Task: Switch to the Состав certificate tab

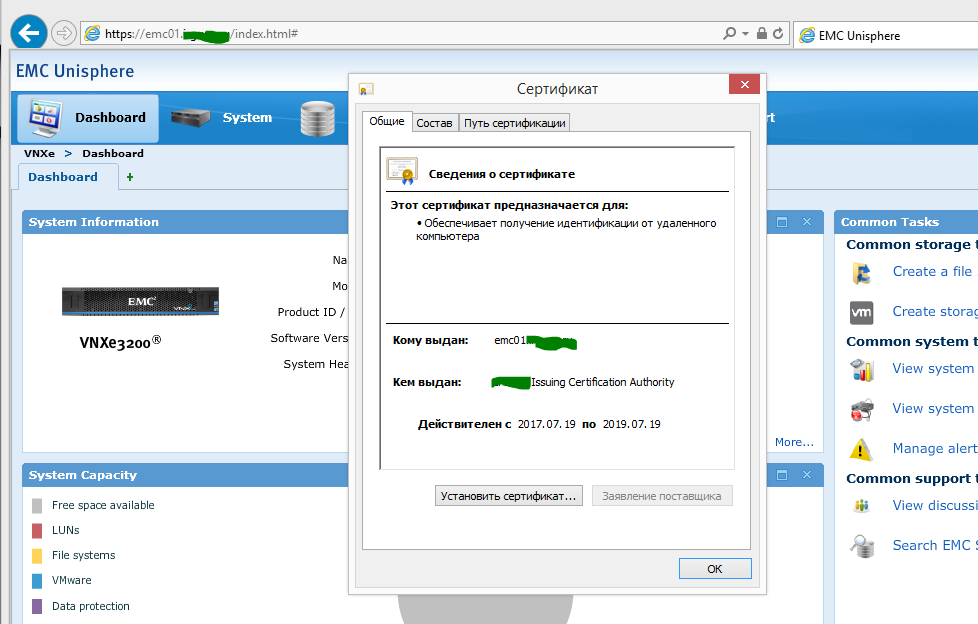Action: (x=434, y=122)
